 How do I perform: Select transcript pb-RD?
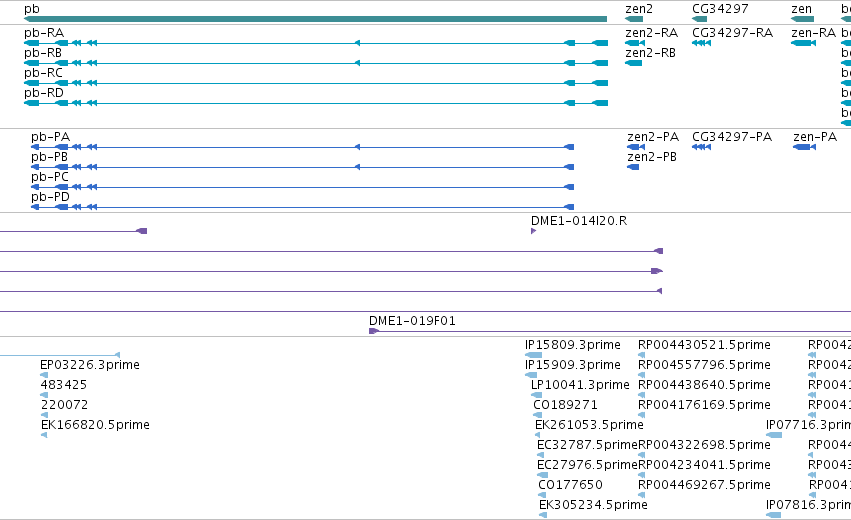point(316,103)
